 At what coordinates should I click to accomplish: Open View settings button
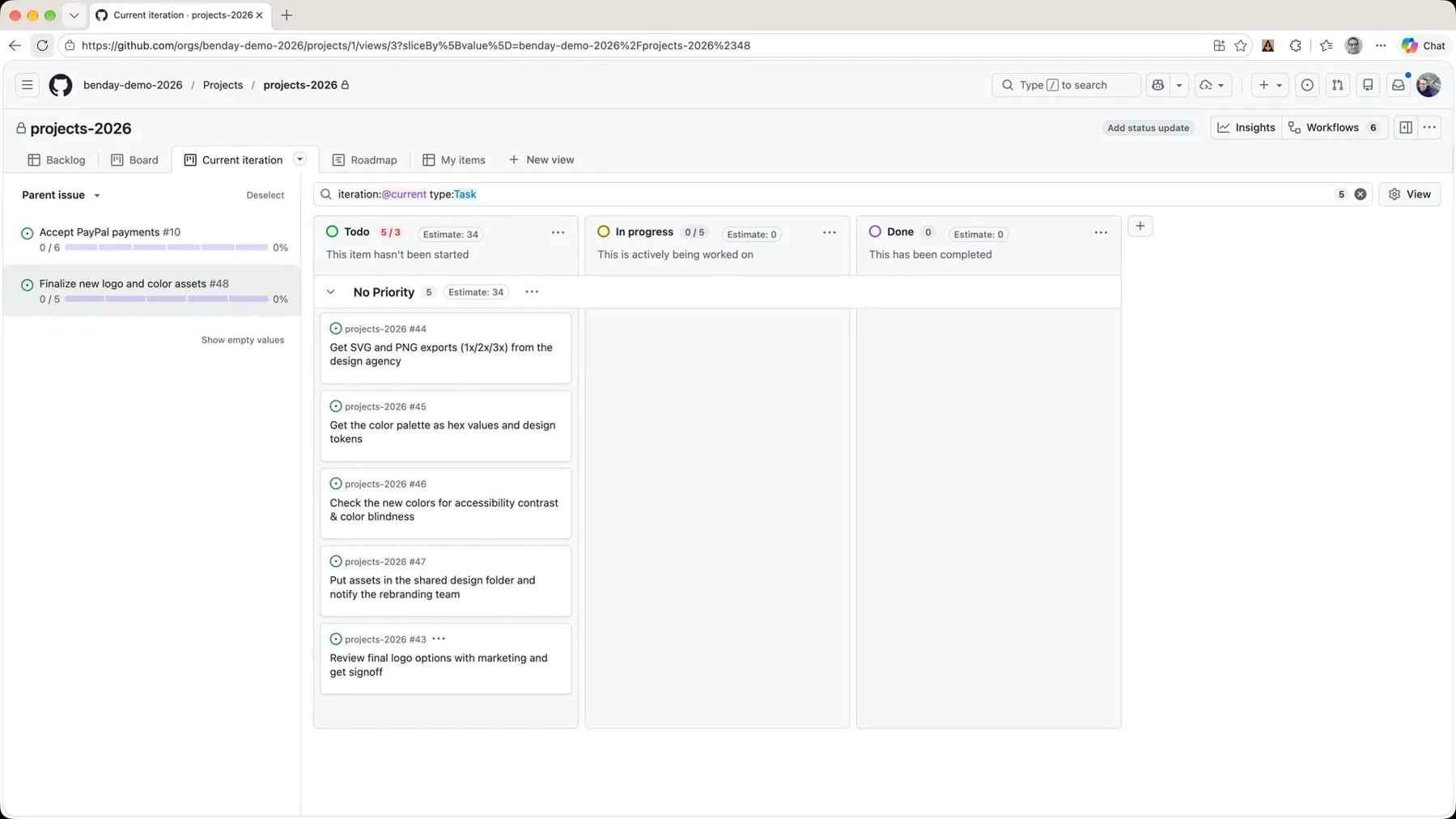tap(1410, 194)
